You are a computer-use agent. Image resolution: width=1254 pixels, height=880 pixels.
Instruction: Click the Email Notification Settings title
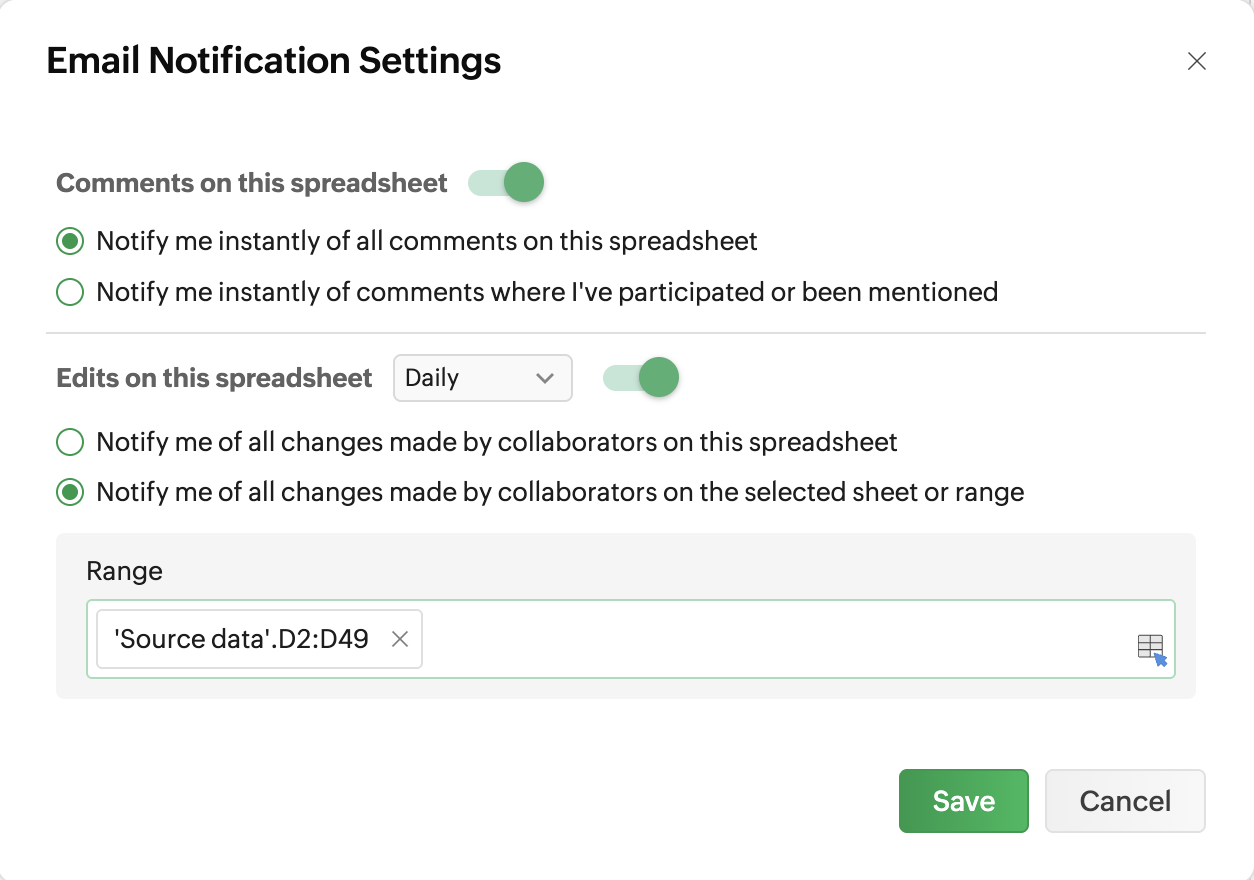click(274, 61)
